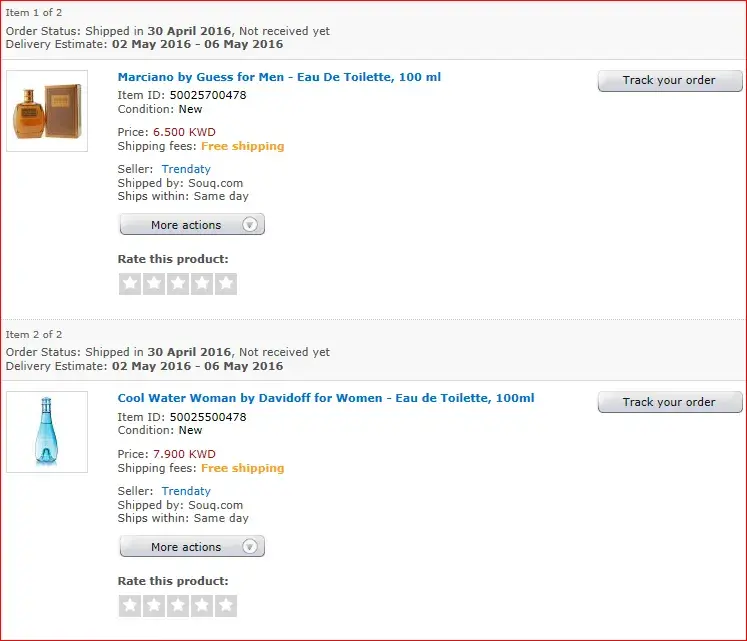Viewport: 747px width, 641px height.
Task: Rate Cool Water Woman five stars
Action: [226, 606]
